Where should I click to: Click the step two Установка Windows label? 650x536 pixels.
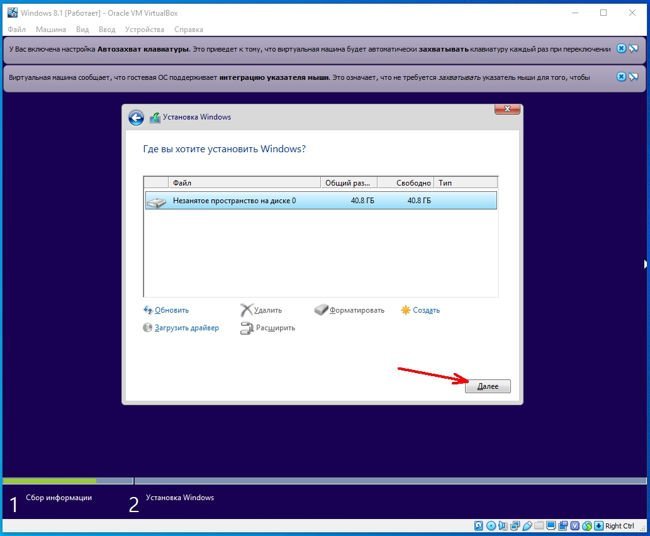pos(179,497)
